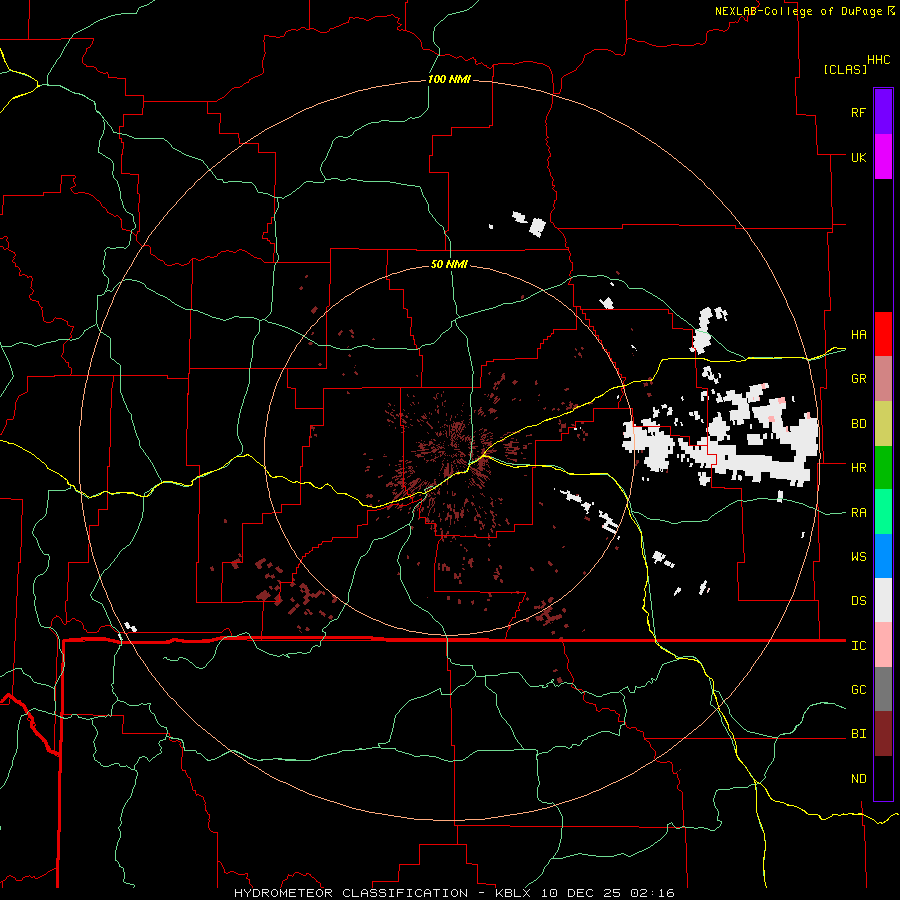The height and width of the screenshot is (900, 900).
Task: Click the [CLAS] legend unit label
Action: click(845, 69)
